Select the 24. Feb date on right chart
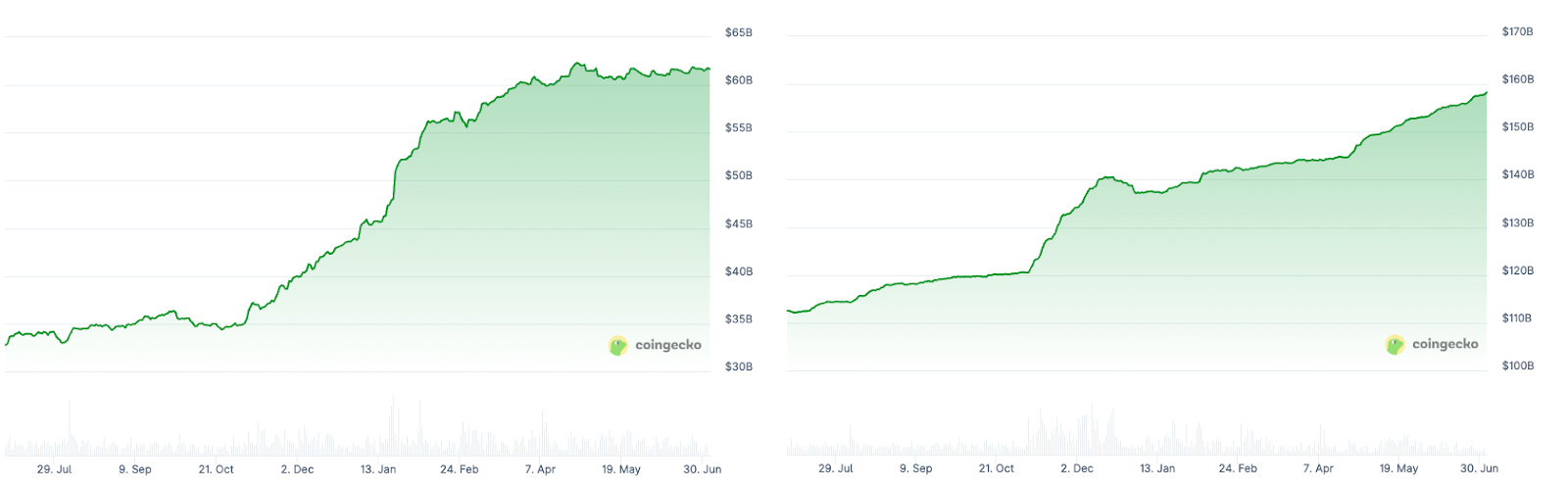 point(1238,468)
